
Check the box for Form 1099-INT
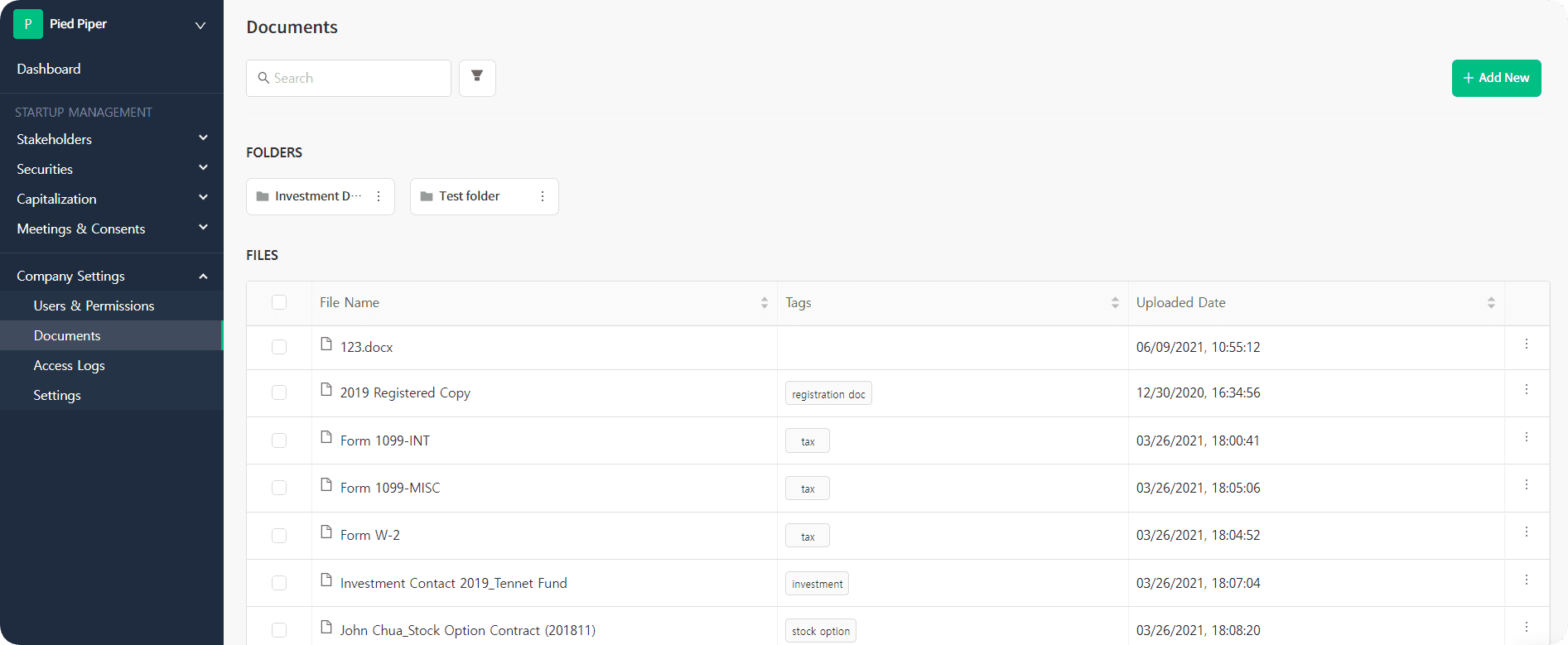coord(279,440)
